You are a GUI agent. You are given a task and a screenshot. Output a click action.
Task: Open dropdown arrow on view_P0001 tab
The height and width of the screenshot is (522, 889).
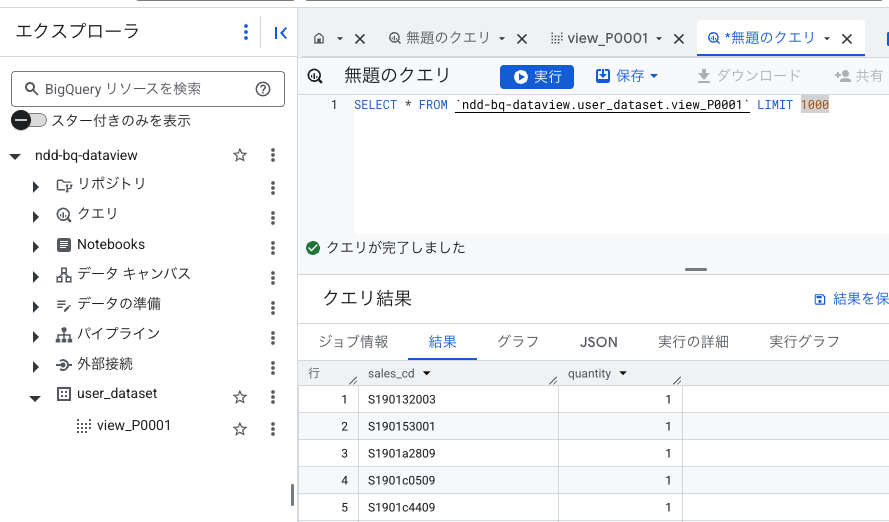[659, 39]
